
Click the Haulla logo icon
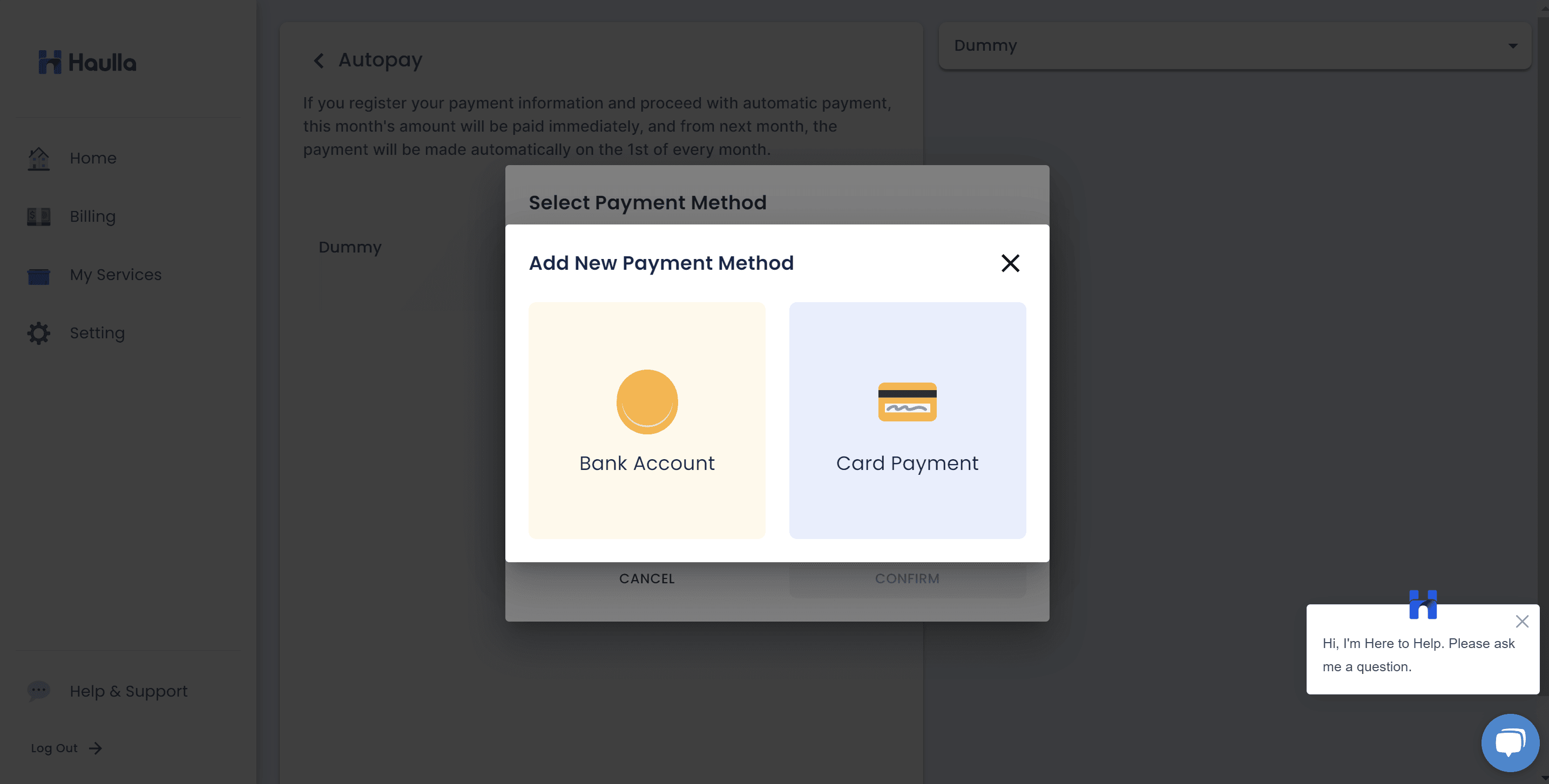[50, 63]
